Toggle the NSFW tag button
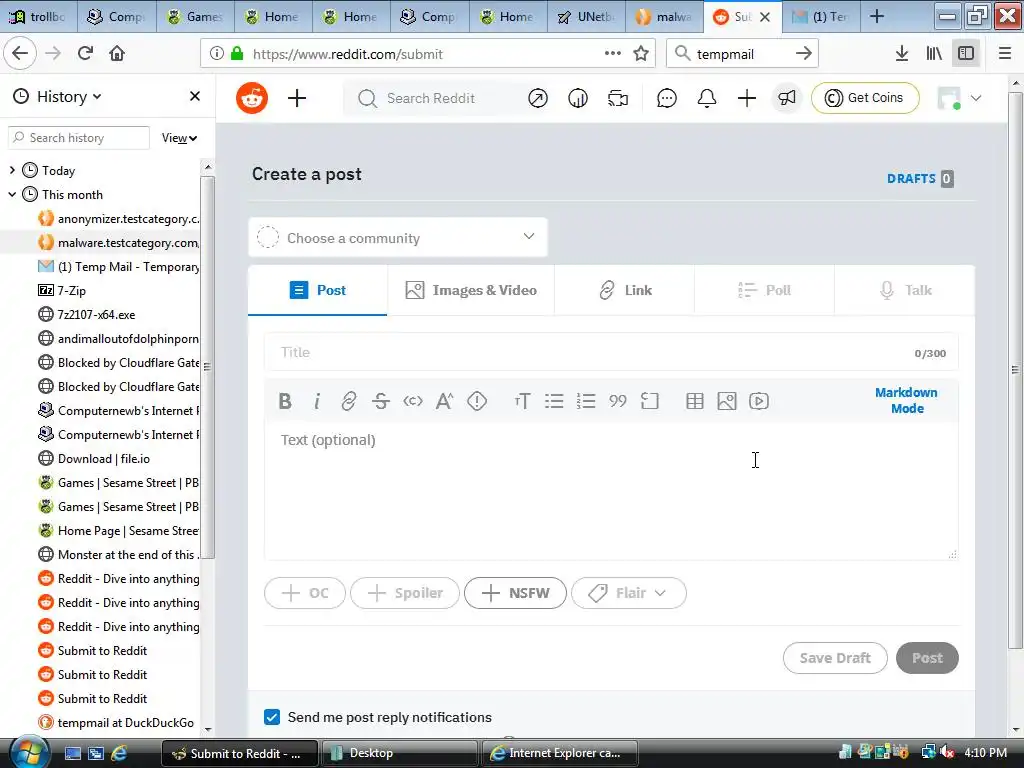1024x768 pixels. (x=515, y=593)
